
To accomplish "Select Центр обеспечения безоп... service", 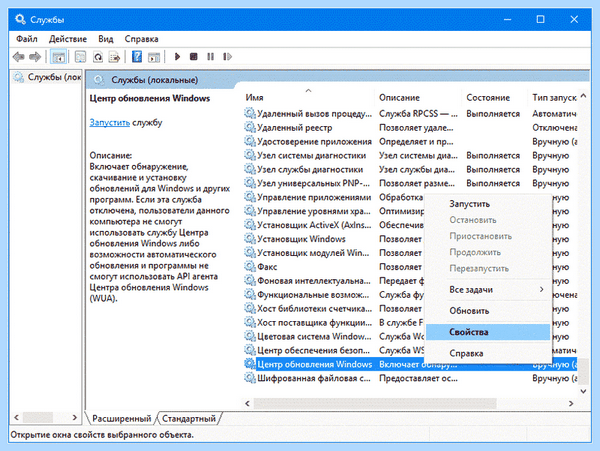I will pyautogui.click(x=334, y=350).
